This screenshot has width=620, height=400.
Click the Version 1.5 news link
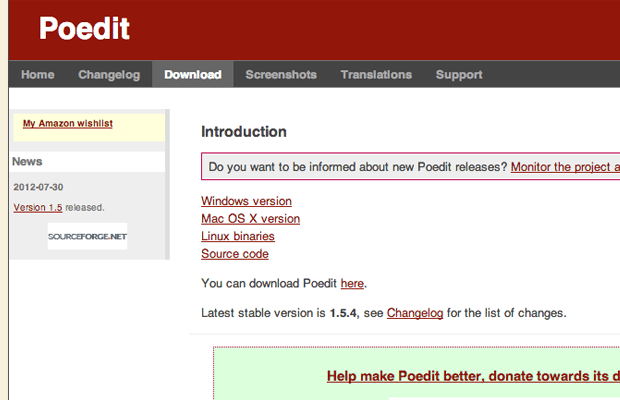pyautogui.click(x=38, y=207)
